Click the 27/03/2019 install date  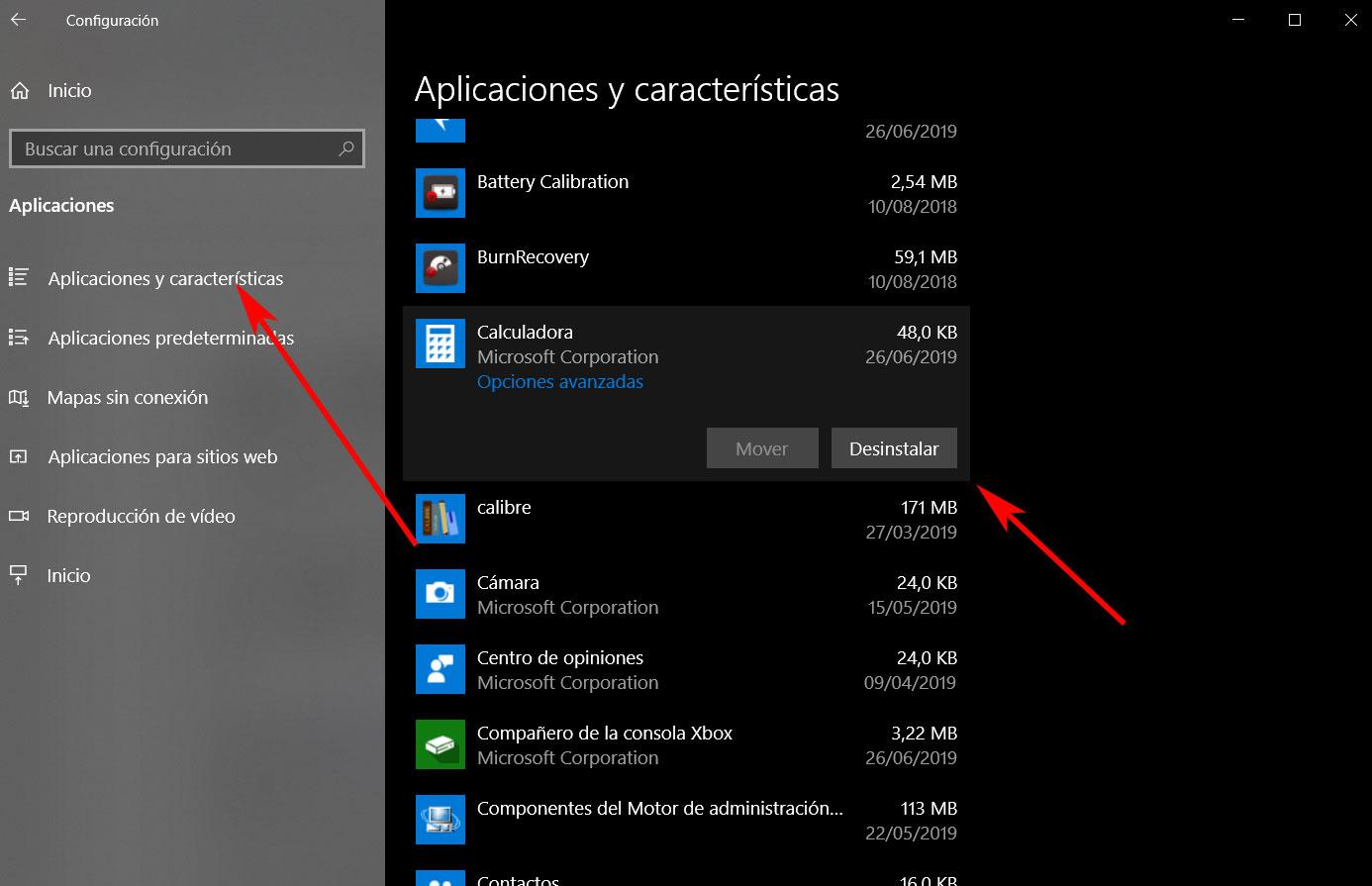[x=911, y=532]
